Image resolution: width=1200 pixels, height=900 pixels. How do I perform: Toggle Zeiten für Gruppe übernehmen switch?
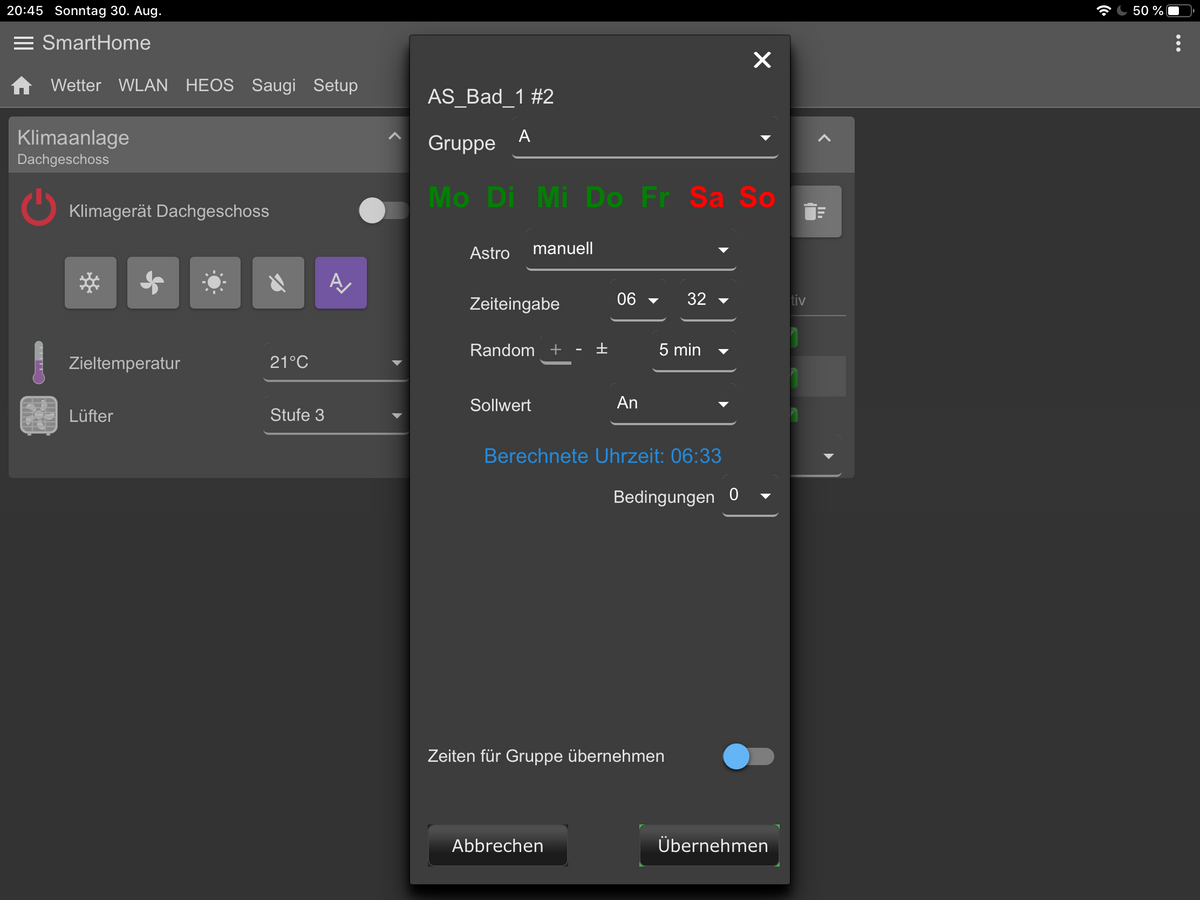click(x=748, y=757)
